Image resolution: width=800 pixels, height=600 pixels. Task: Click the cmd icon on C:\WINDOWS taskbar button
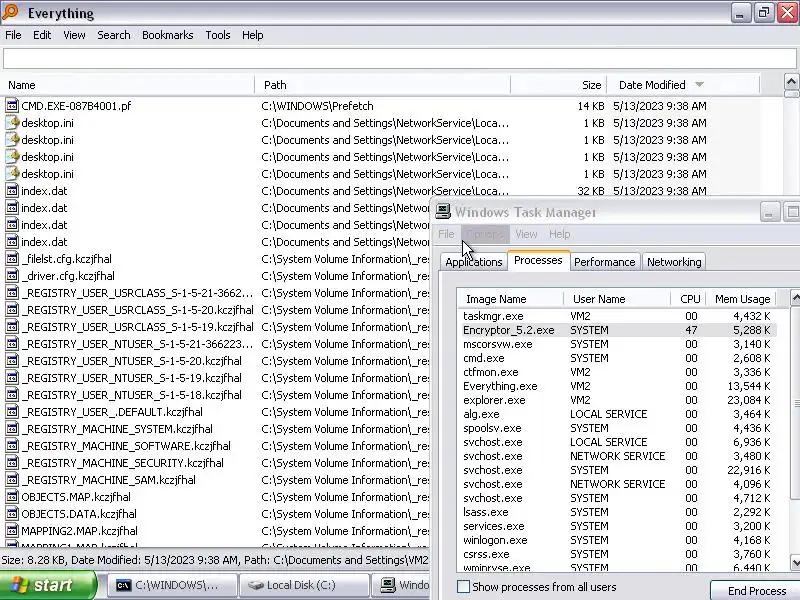[123, 585]
